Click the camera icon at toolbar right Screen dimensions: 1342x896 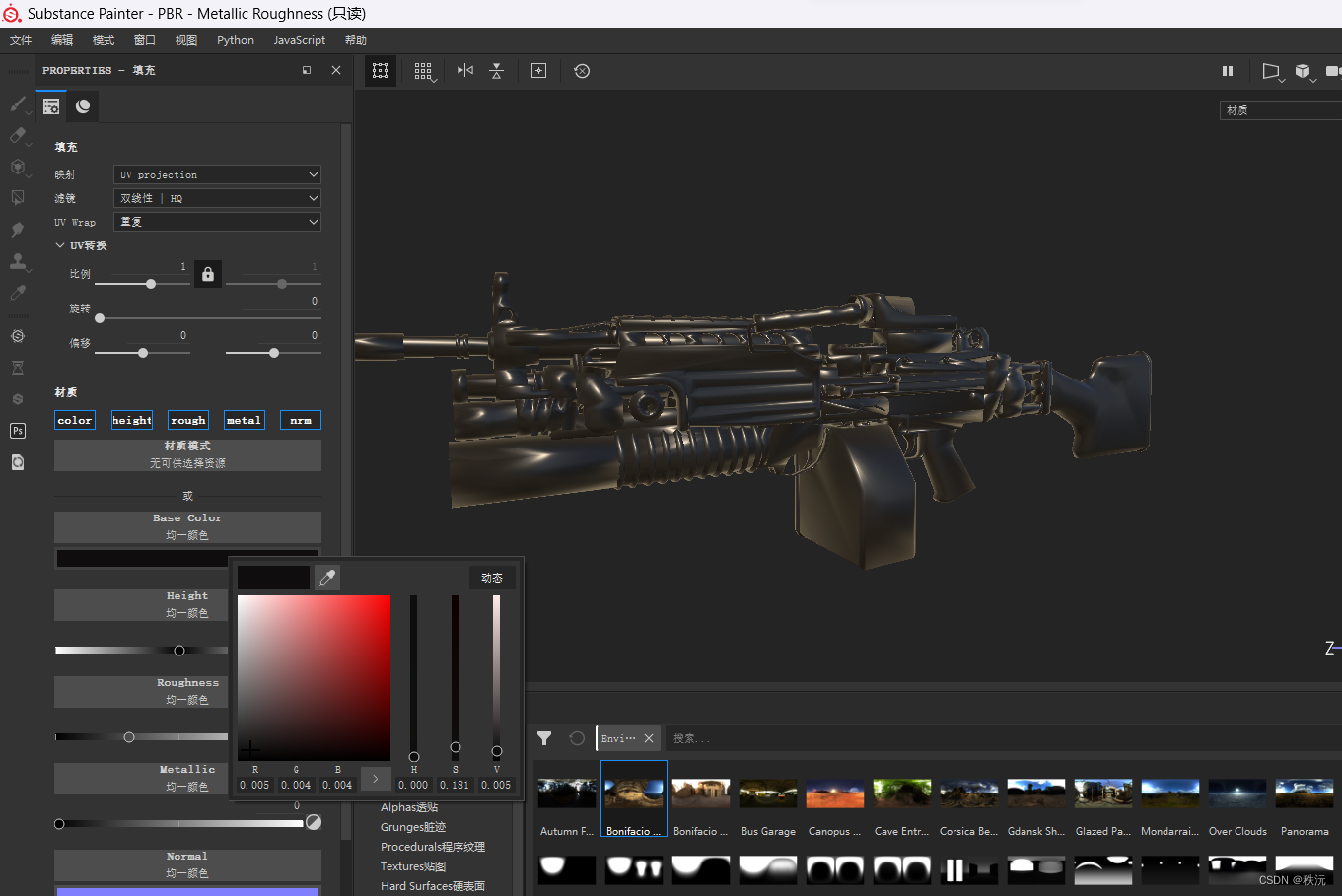click(1333, 71)
